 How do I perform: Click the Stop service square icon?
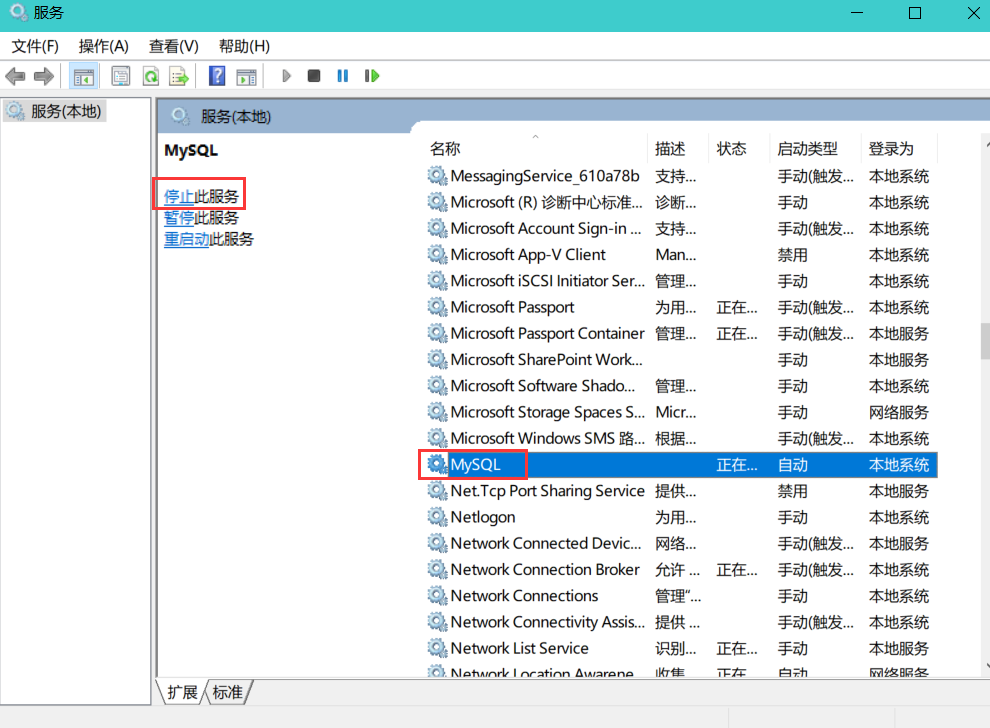pos(314,76)
